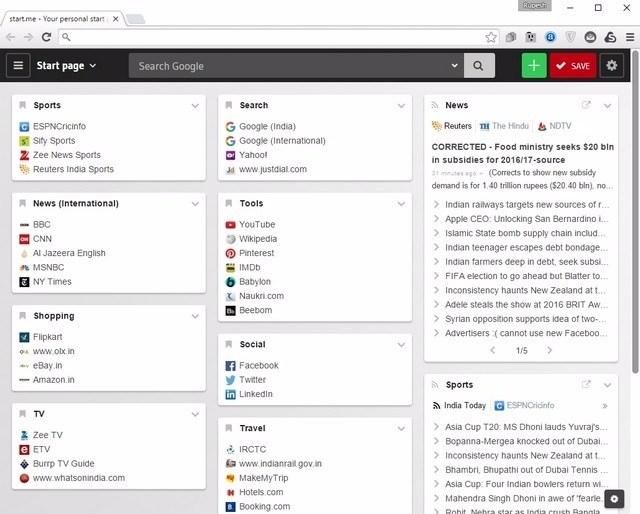Click the vertical page scrollbar

(x=635, y=211)
